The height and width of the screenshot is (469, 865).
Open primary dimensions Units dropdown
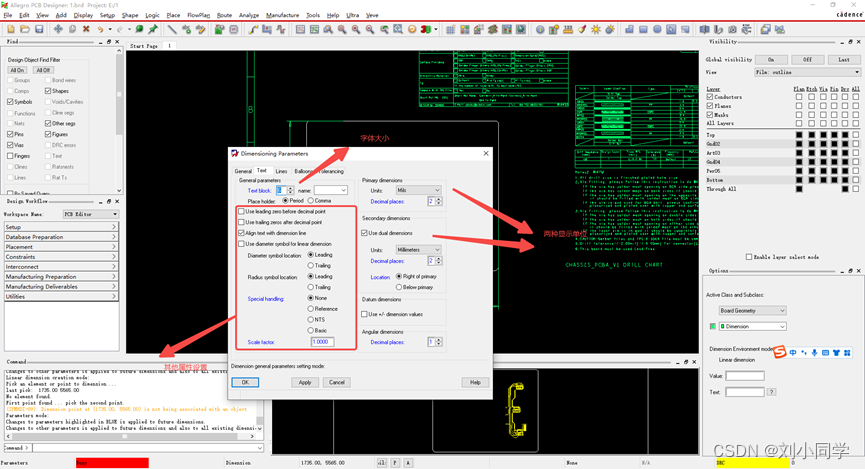point(419,190)
